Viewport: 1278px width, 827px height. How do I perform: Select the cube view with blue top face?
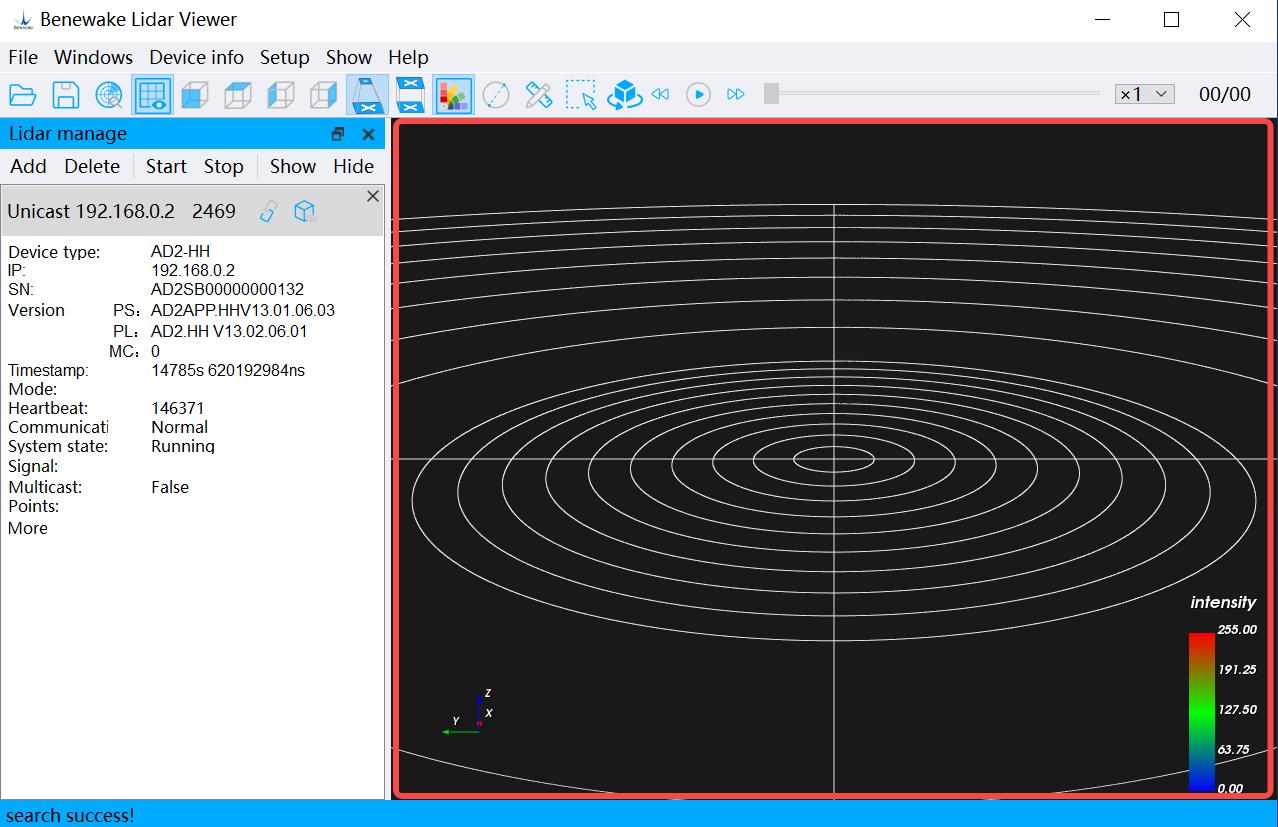pos(238,95)
